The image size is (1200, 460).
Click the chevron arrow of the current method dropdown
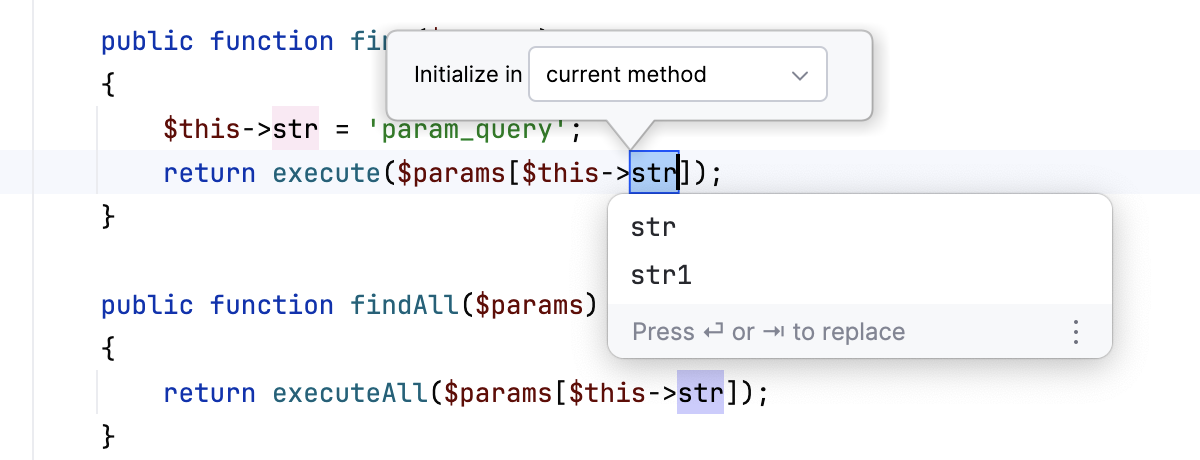(x=799, y=75)
